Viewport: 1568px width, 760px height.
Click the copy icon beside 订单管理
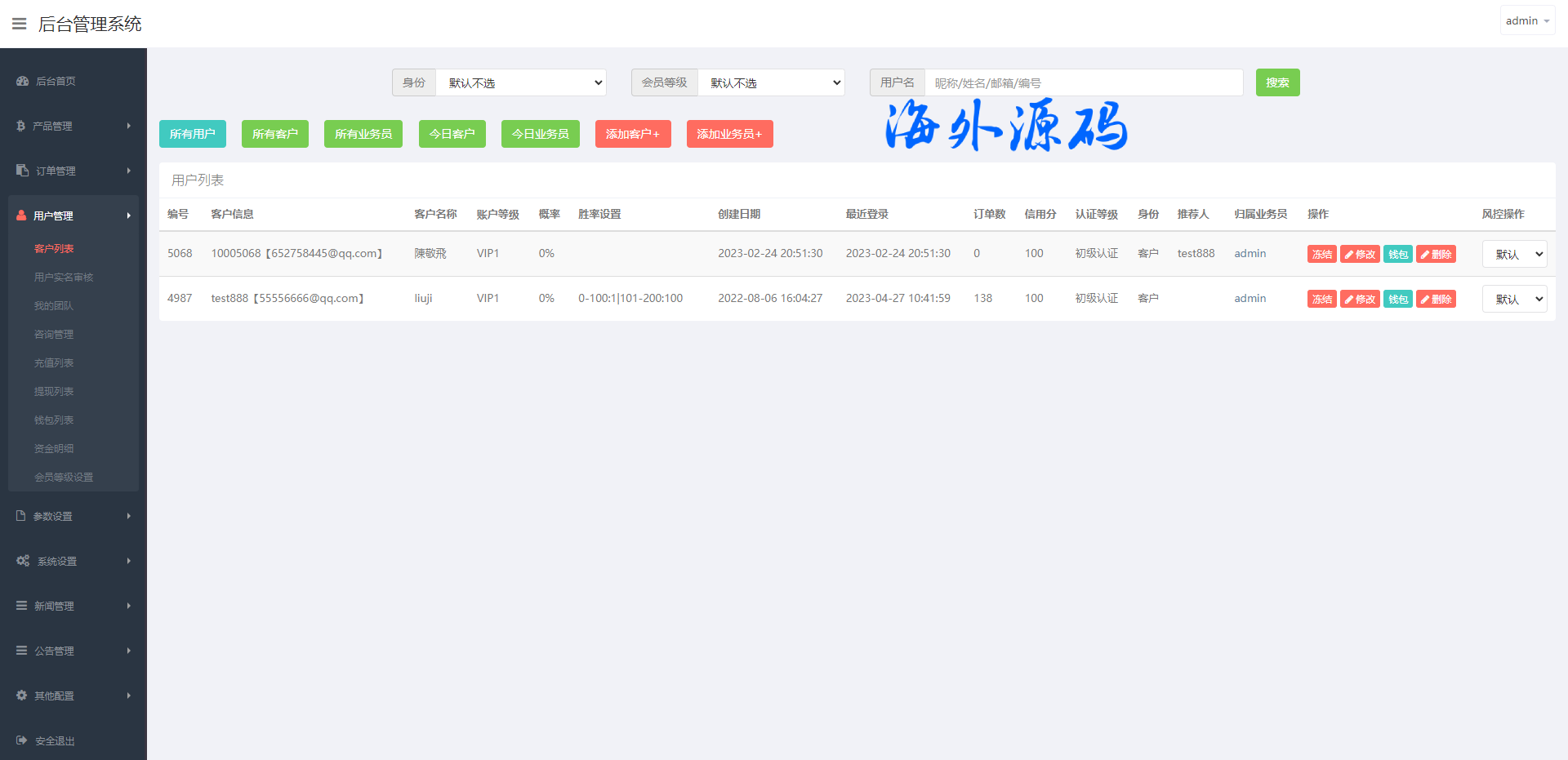click(22, 171)
